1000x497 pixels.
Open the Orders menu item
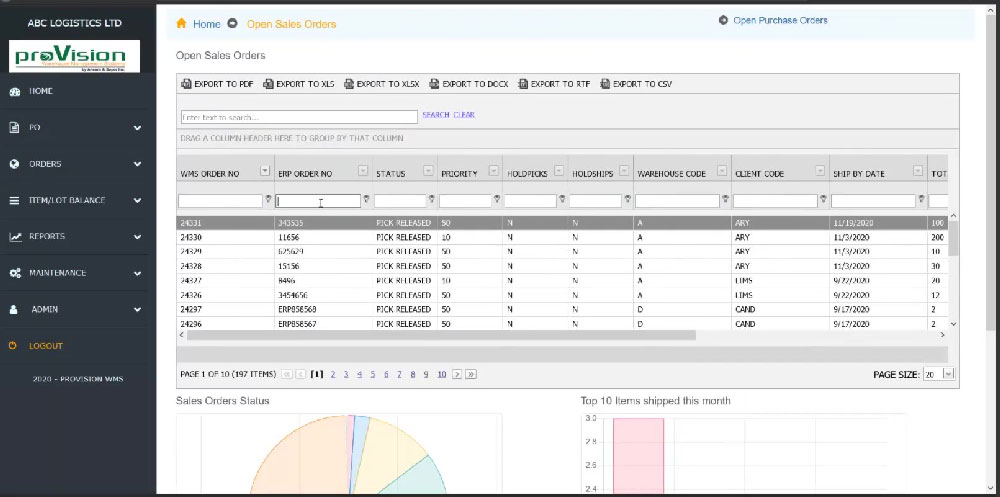tap(45, 164)
